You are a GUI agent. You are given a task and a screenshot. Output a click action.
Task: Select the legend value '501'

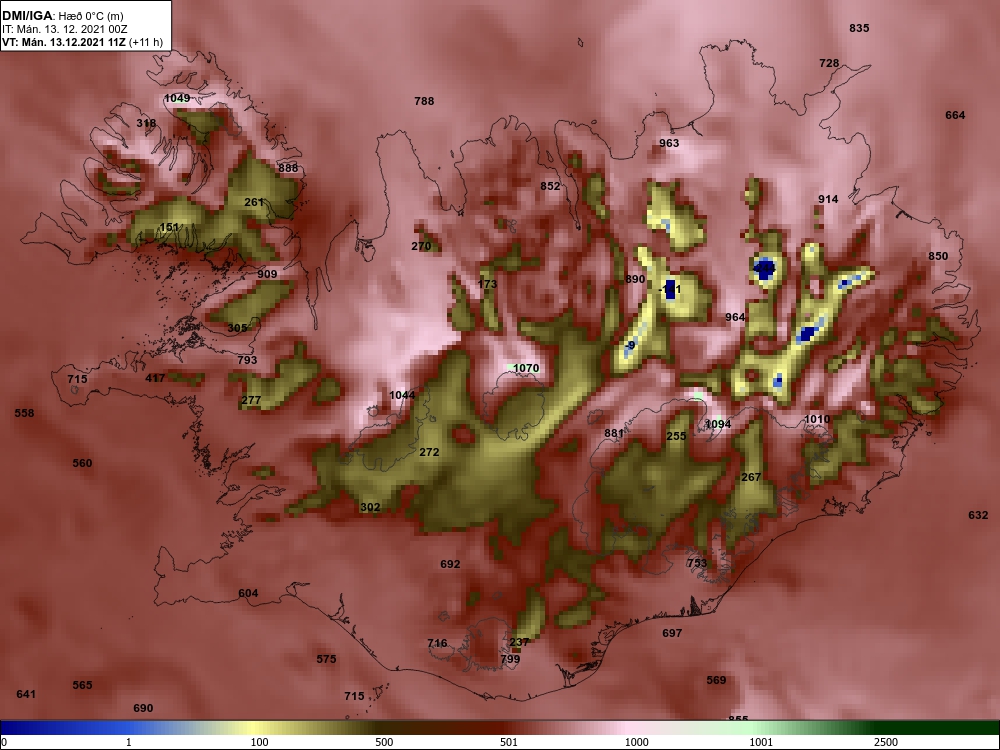pyautogui.click(x=508, y=742)
